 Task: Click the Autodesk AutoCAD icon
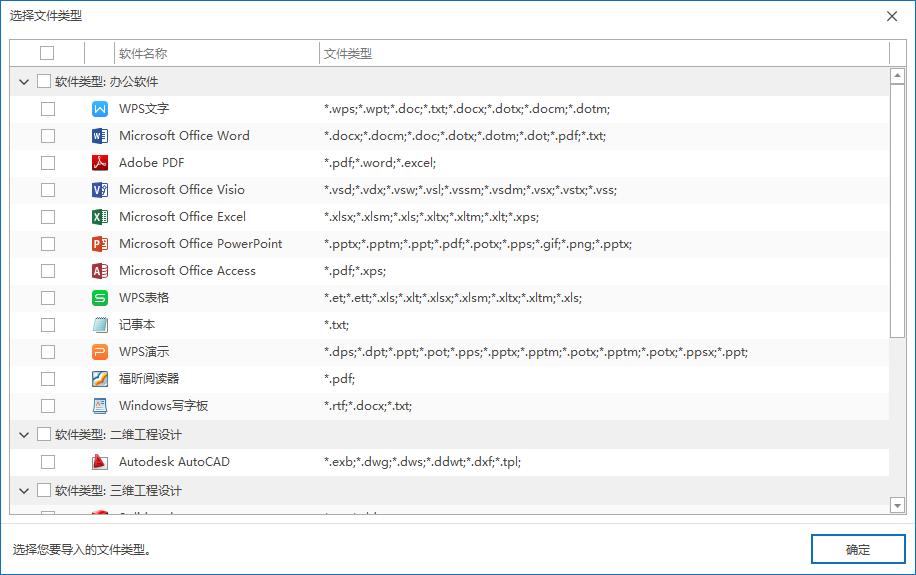point(99,462)
